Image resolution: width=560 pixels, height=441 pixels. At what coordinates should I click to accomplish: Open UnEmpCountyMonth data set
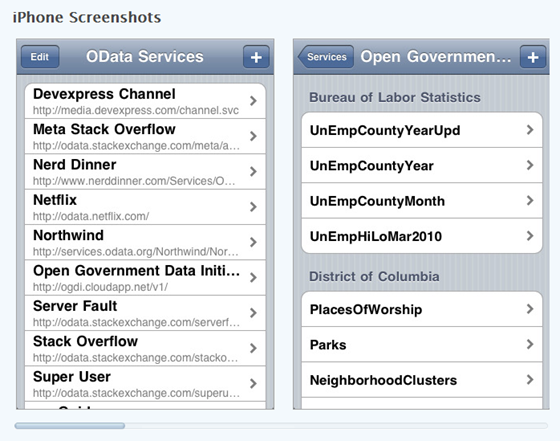click(422, 201)
